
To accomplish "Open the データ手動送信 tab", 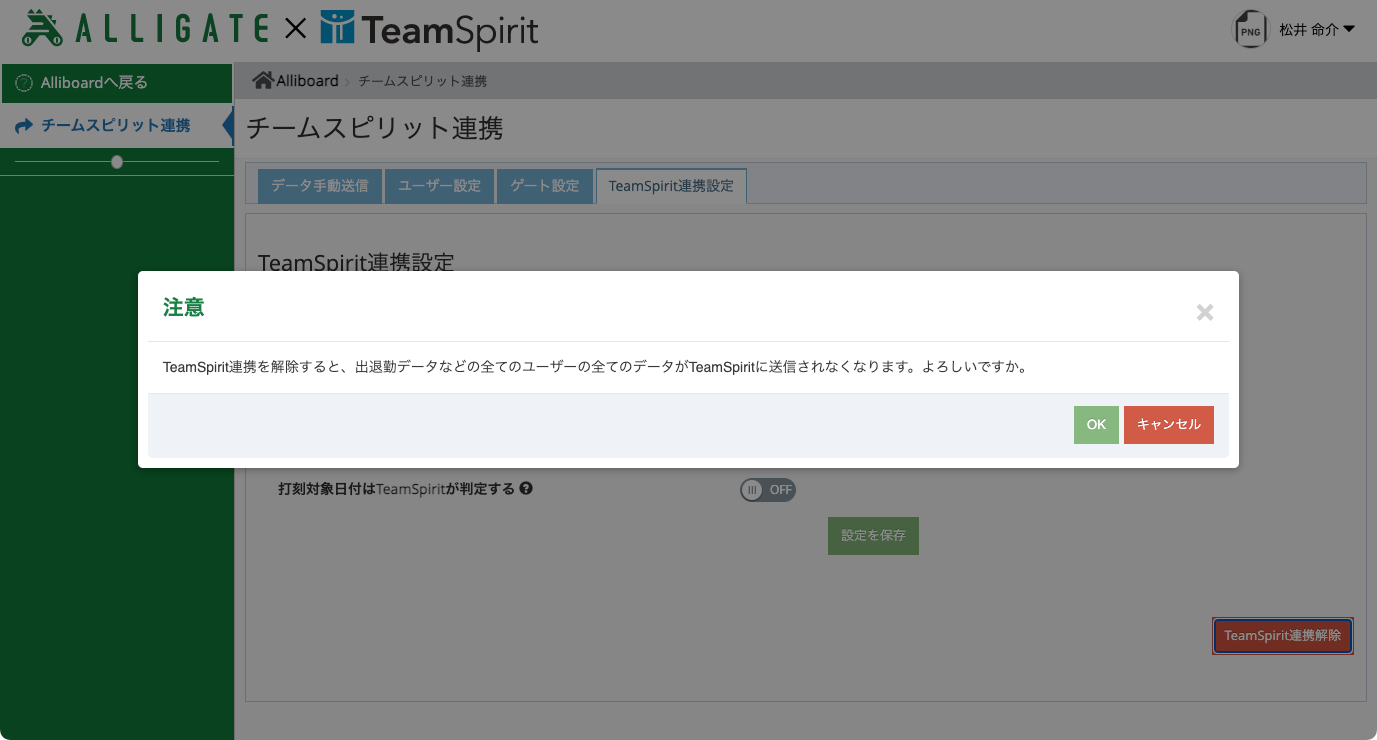I will click(x=320, y=186).
